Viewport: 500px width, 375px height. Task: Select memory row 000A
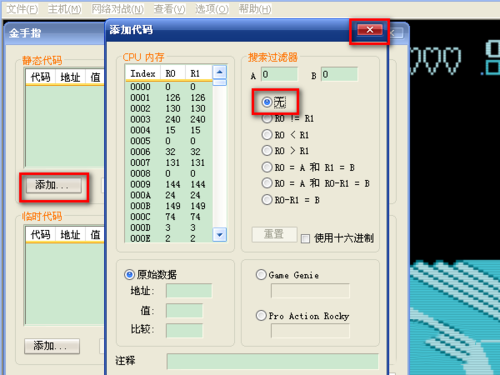(169, 195)
